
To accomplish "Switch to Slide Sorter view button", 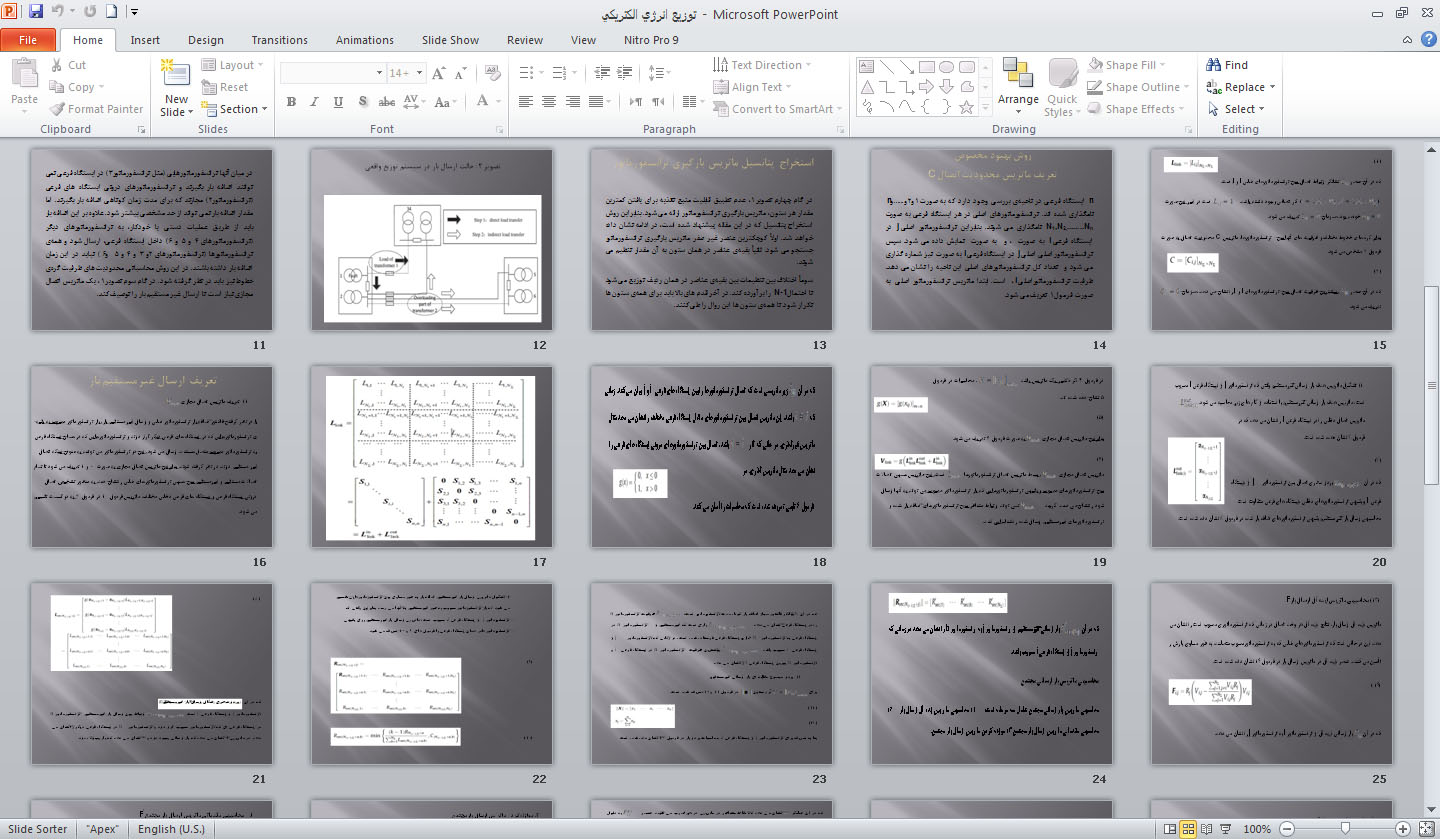I will [x=1189, y=829].
